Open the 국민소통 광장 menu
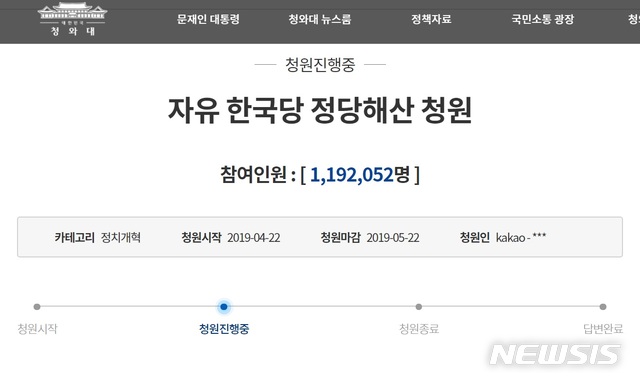 [x=543, y=19]
